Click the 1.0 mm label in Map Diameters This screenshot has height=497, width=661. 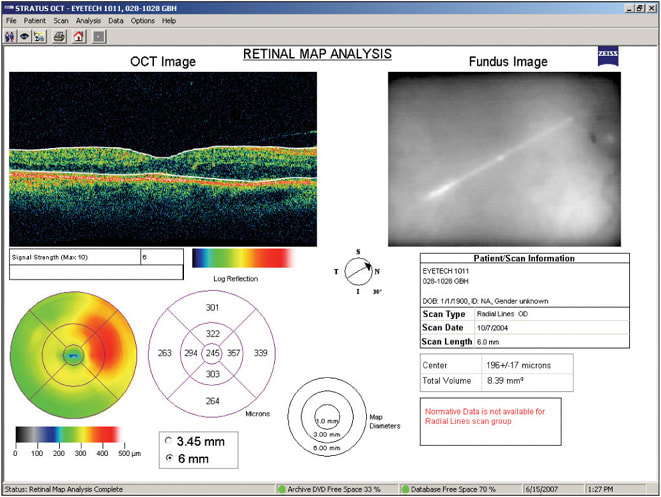pyautogui.click(x=327, y=421)
